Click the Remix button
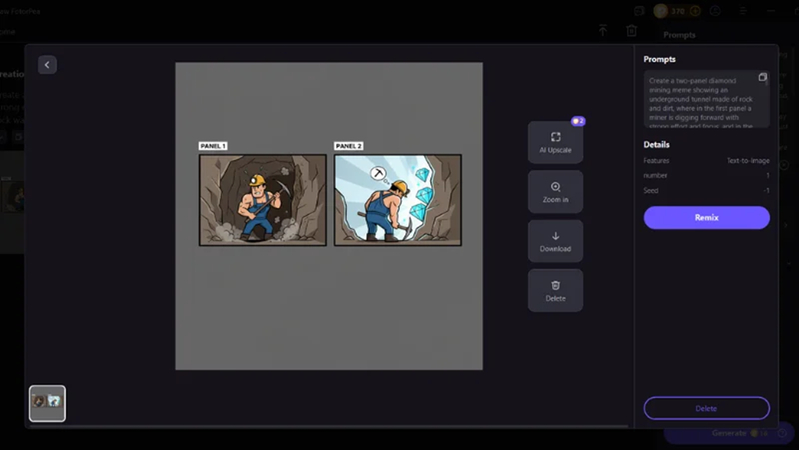Image resolution: width=799 pixels, height=450 pixels. point(706,217)
